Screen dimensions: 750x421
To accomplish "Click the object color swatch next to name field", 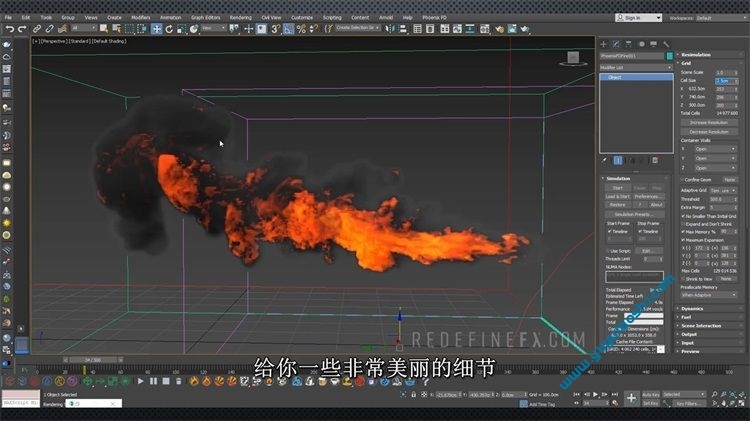I will (x=670, y=56).
